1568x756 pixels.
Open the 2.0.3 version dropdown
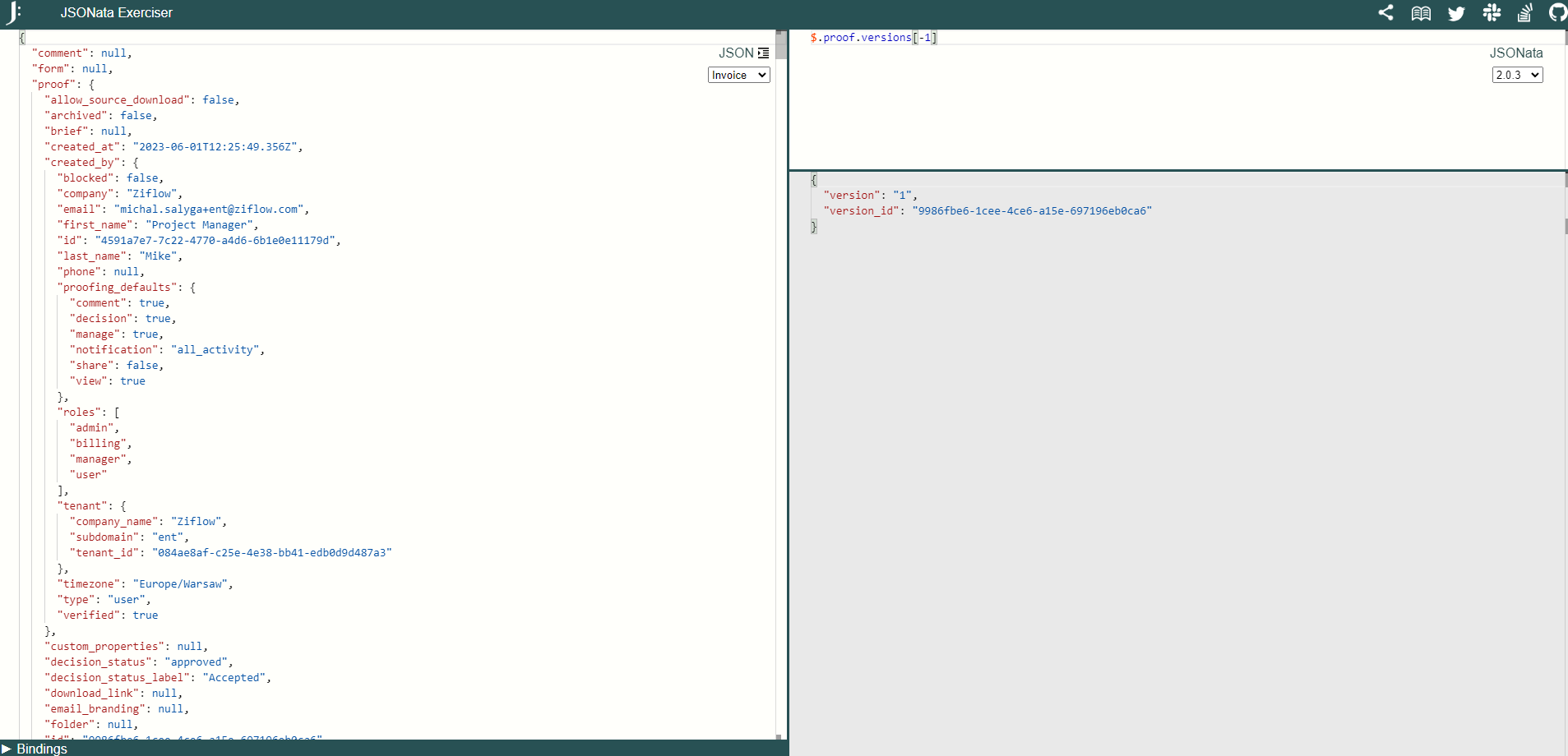[x=1517, y=75]
